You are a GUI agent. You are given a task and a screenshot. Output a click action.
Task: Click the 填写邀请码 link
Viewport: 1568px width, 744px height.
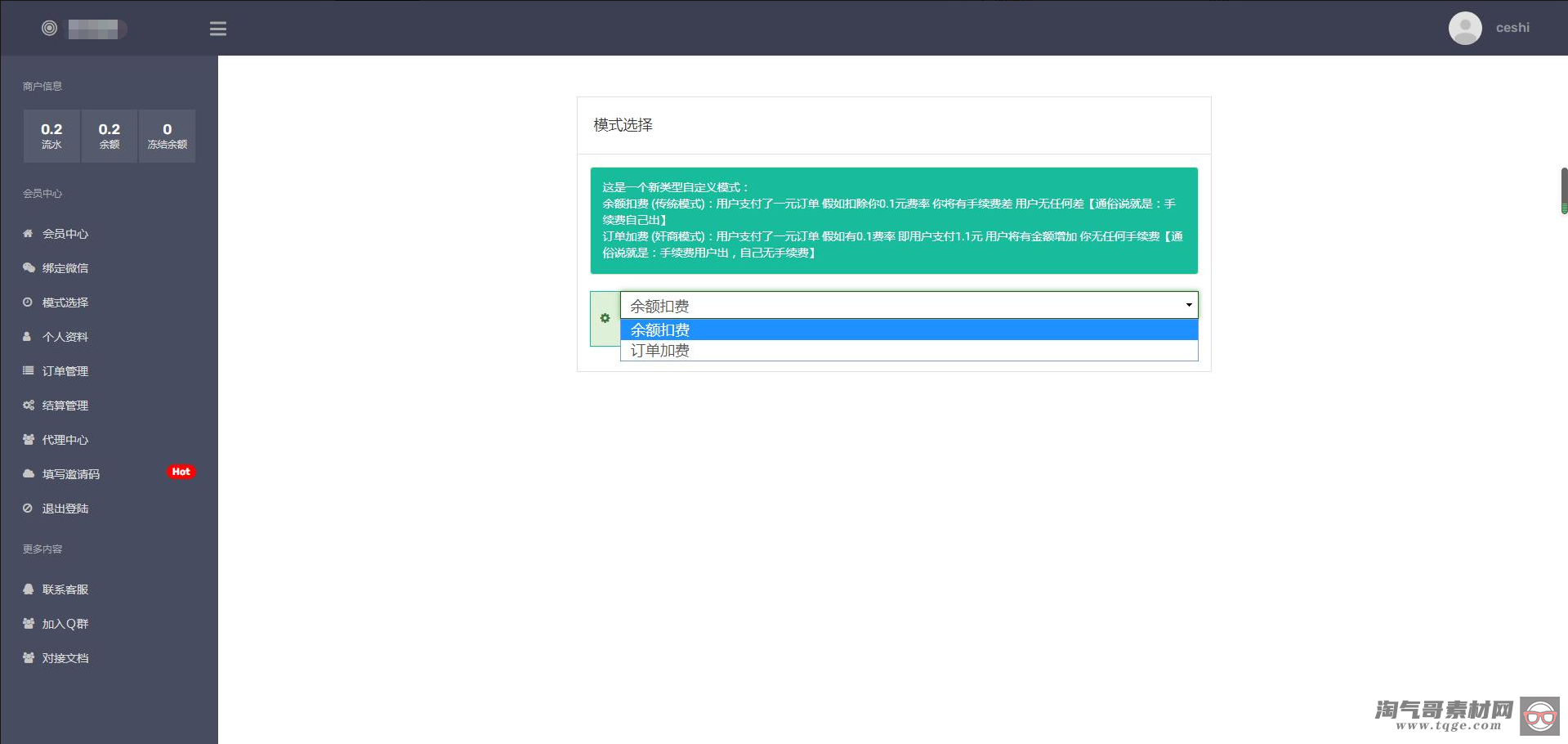(x=70, y=474)
